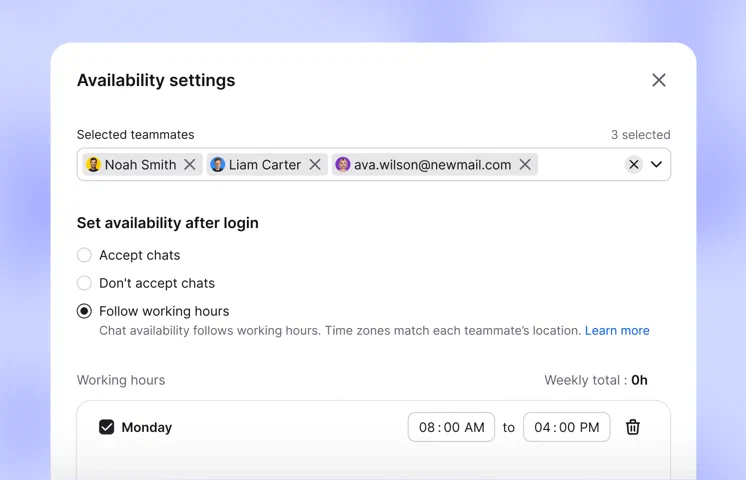Close the Availability settings dialog
The width and height of the screenshot is (746, 480).
pyautogui.click(x=658, y=80)
